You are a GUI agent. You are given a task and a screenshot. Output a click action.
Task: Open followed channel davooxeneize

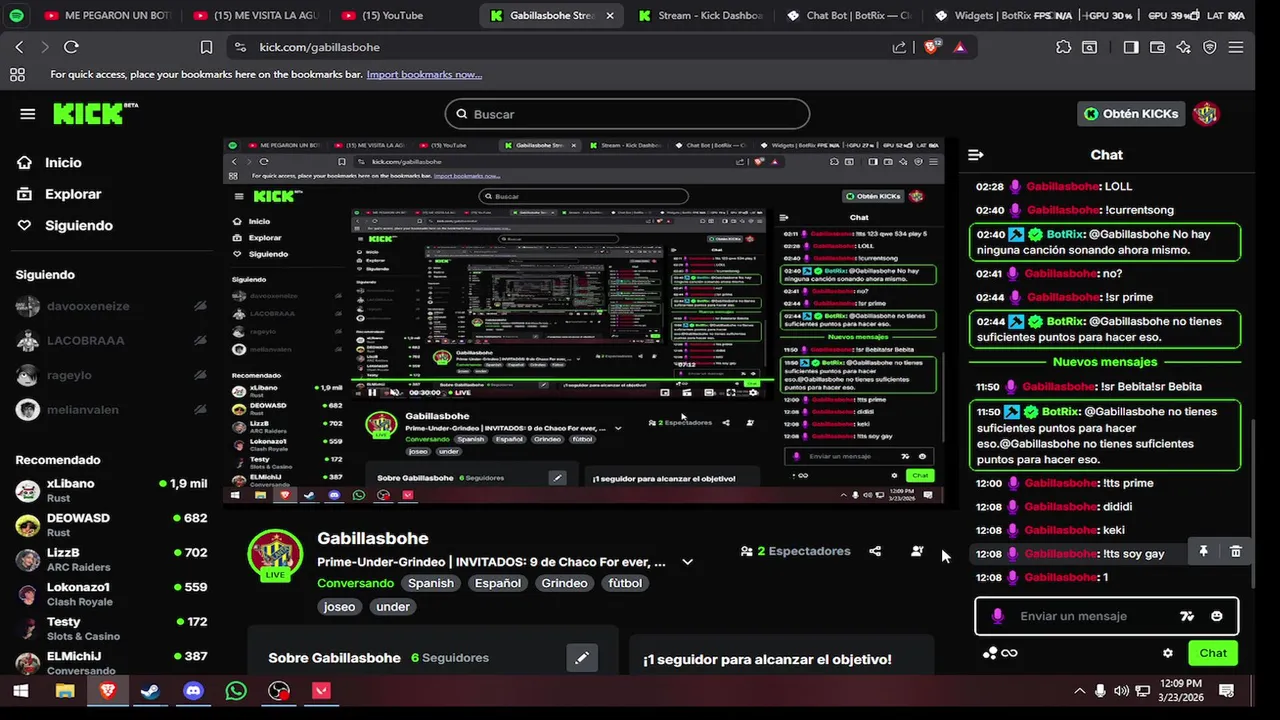click(111, 306)
